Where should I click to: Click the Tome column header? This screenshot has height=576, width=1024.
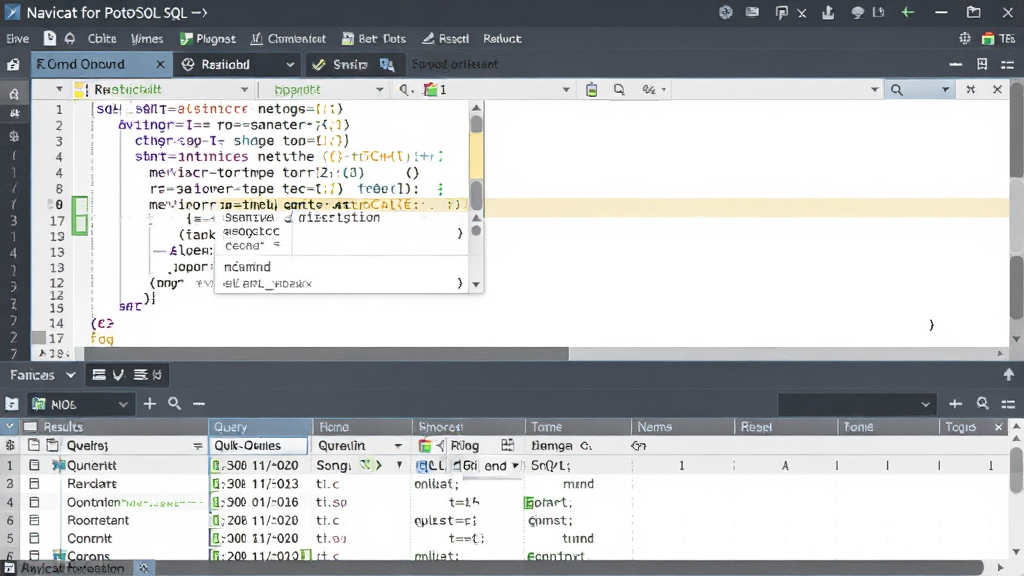pyautogui.click(x=577, y=426)
